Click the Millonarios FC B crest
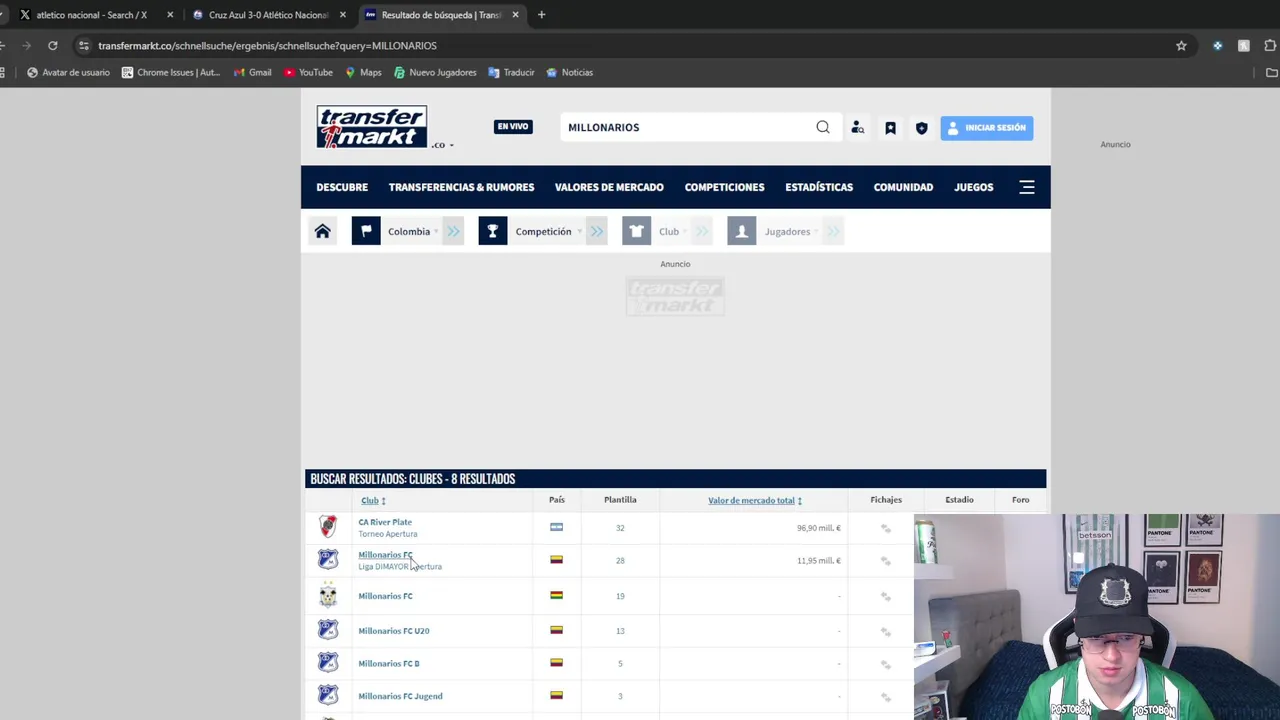The image size is (1280, 720). click(x=328, y=663)
